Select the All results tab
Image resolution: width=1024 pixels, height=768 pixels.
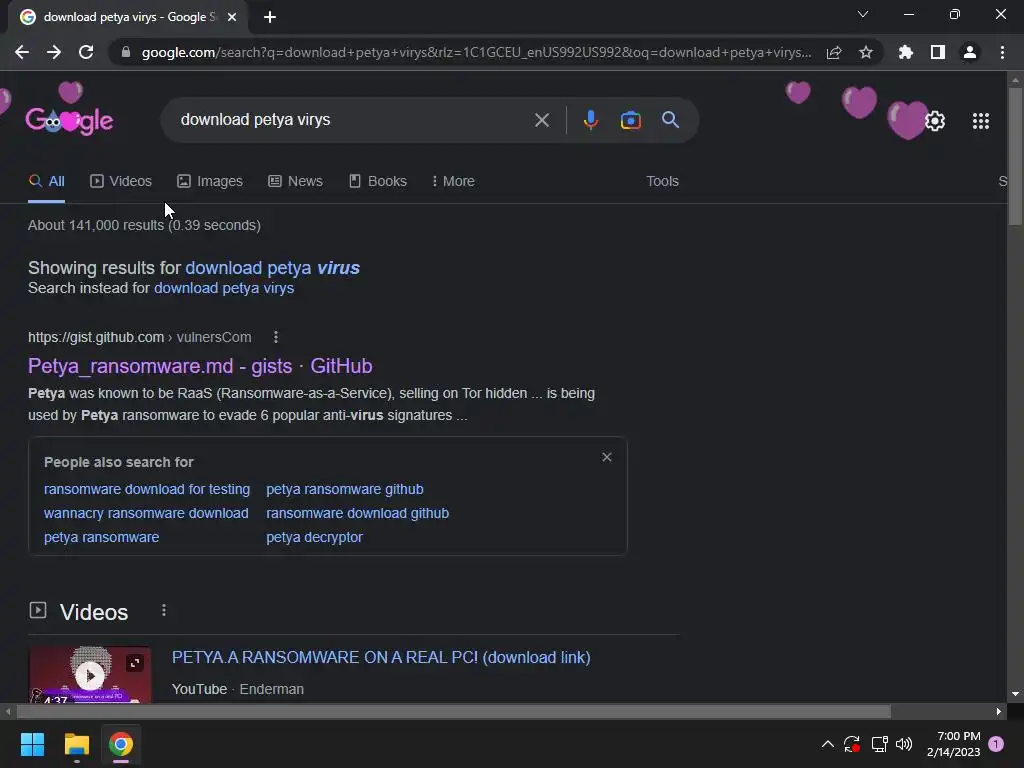click(46, 181)
